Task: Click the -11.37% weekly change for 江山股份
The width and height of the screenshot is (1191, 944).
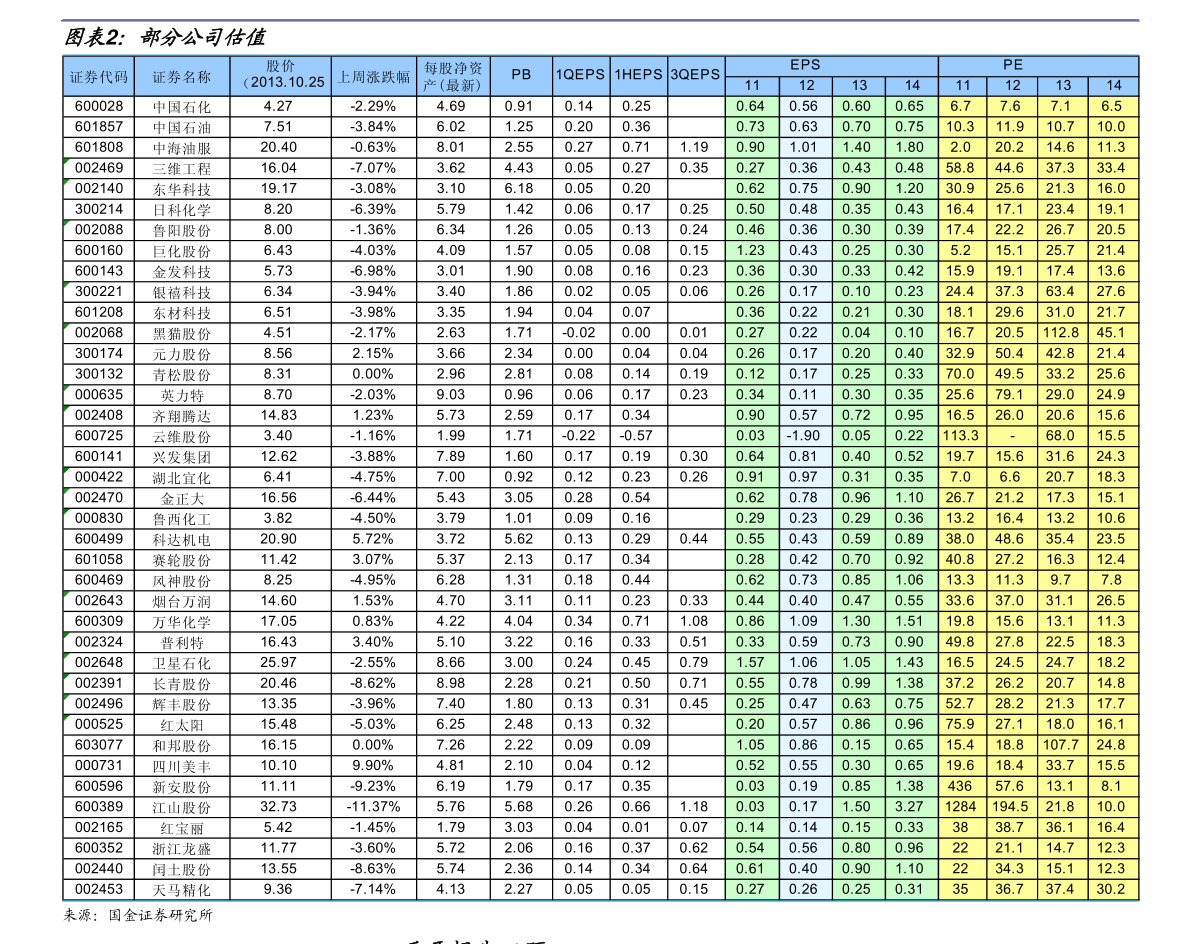Action: pyautogui.click(x=373, y=807)
